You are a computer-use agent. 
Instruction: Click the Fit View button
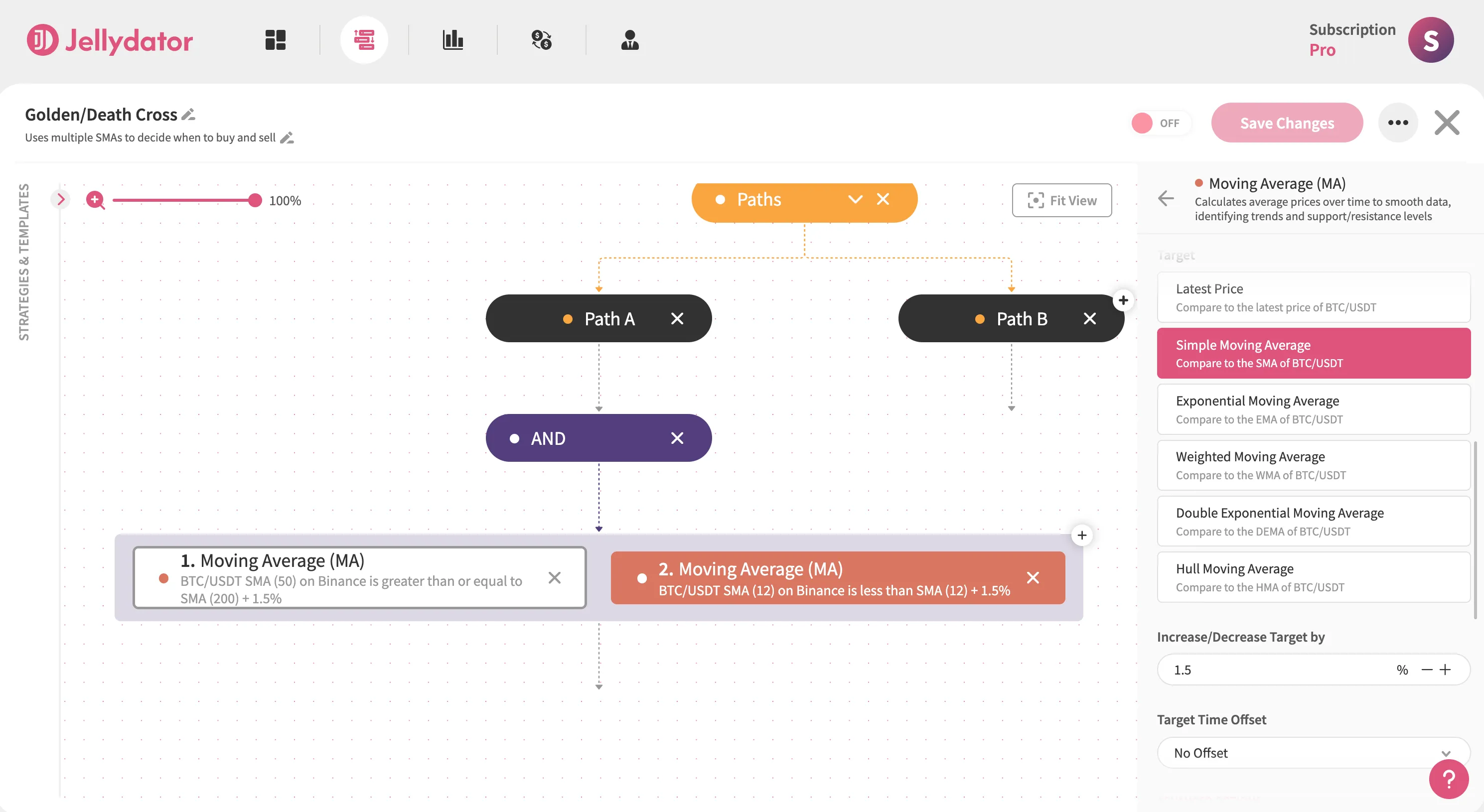pyautogui.click(x=1062, y=200)
